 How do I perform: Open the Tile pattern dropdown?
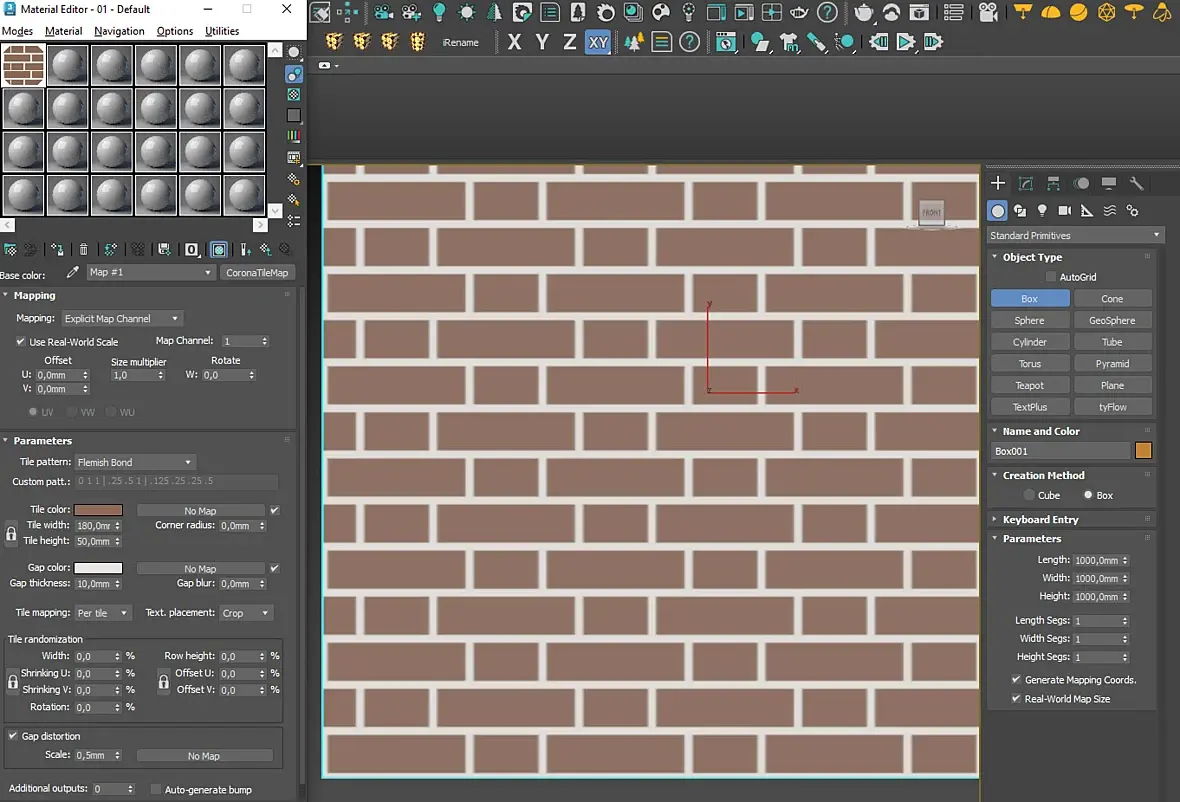pyautogui.click(x=135, y=463)
